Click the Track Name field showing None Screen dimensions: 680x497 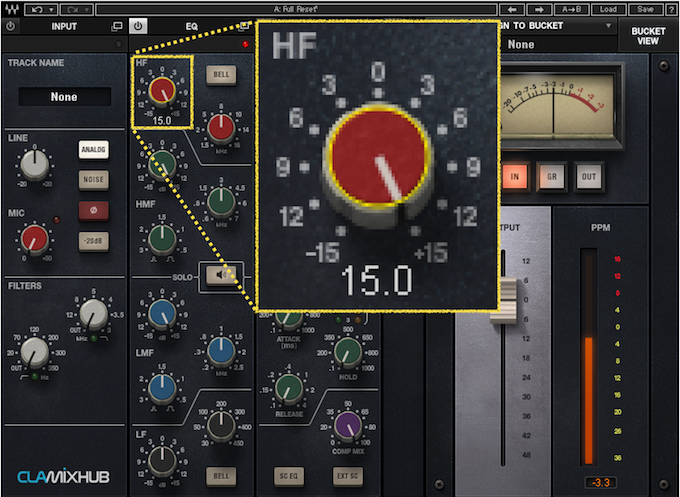pos(64,96)
